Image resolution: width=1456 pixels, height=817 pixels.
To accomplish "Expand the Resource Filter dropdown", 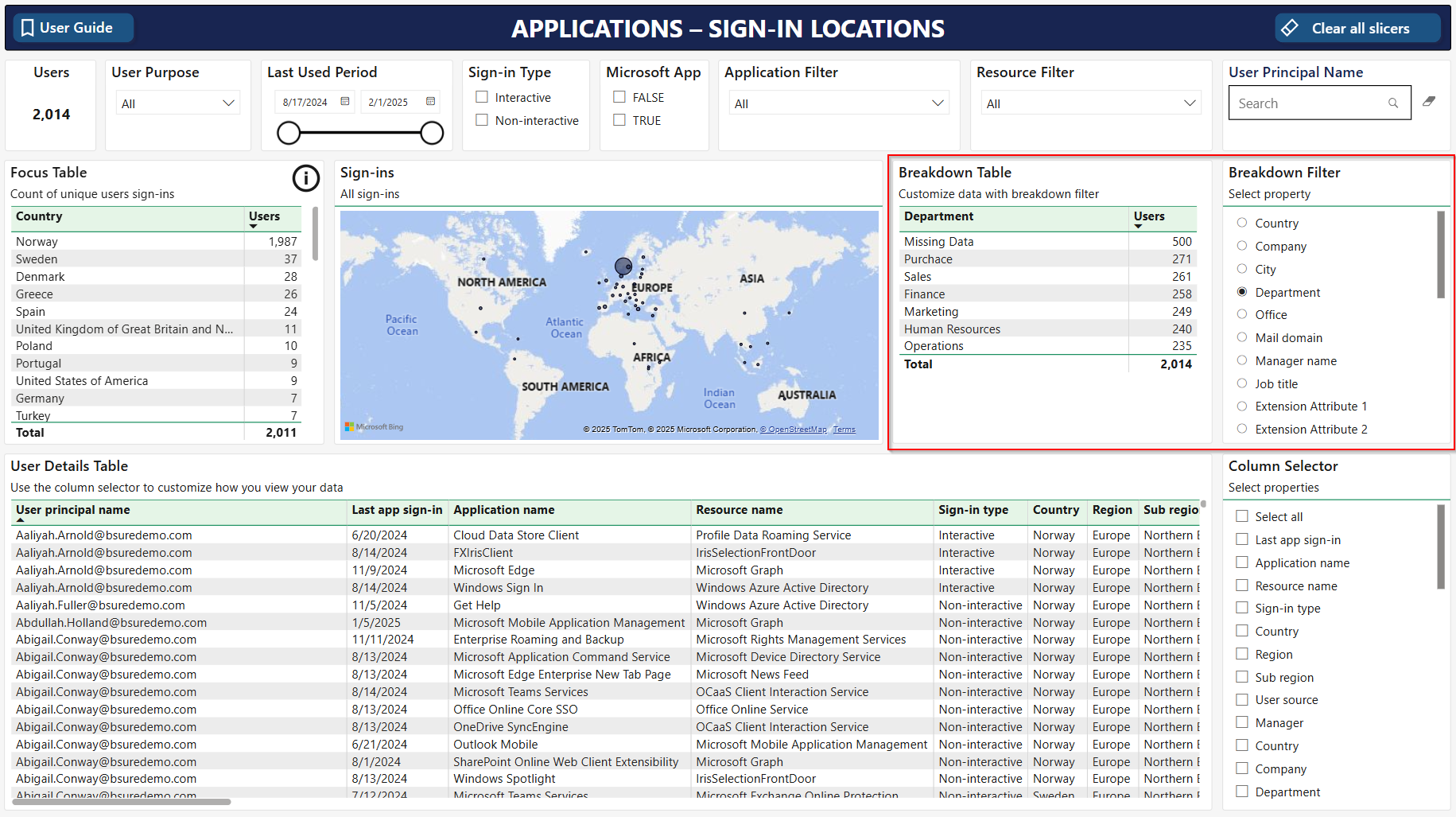I will point(1190,103).
